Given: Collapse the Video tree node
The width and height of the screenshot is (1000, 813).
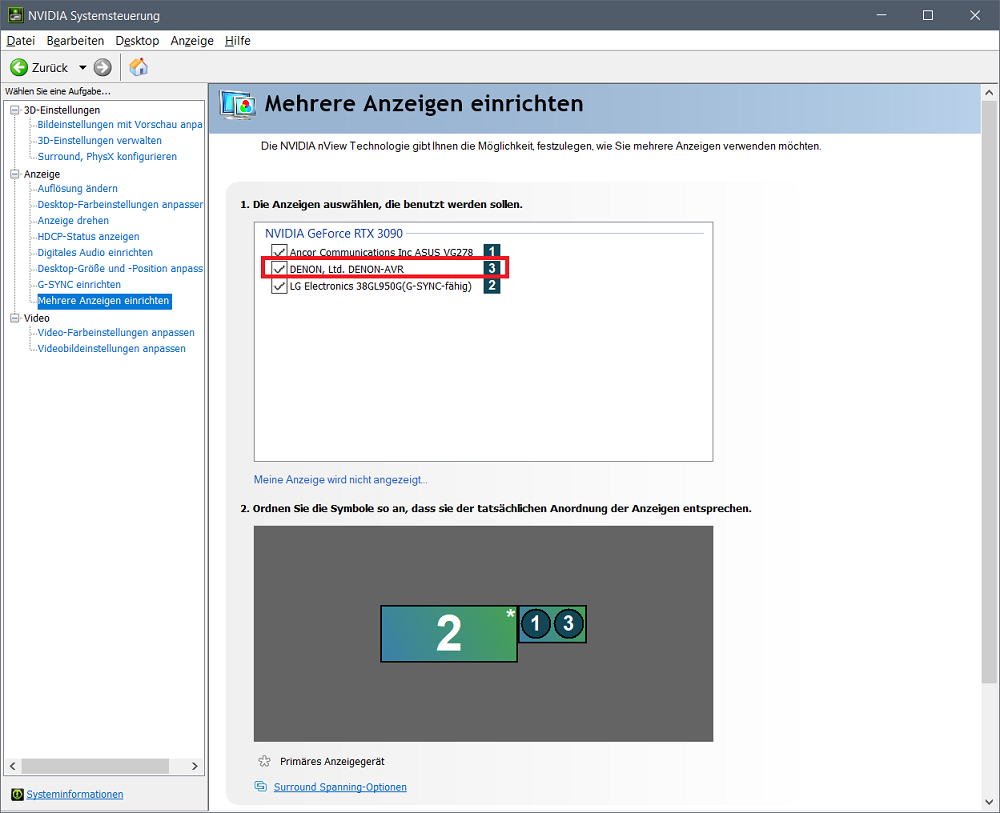Looking at the screenshot, I should coord(15,318).
